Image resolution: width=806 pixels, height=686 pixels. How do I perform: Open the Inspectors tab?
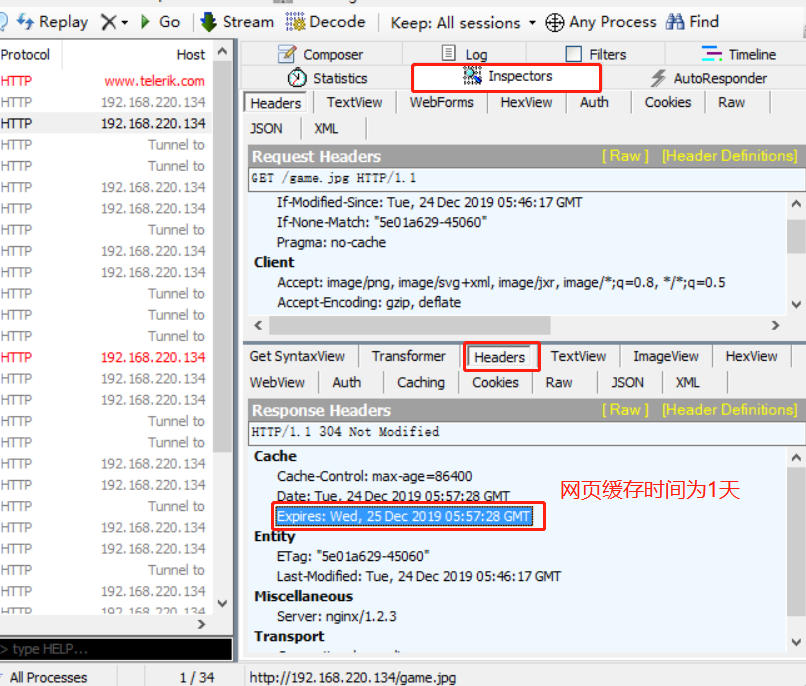coord(507,77)
